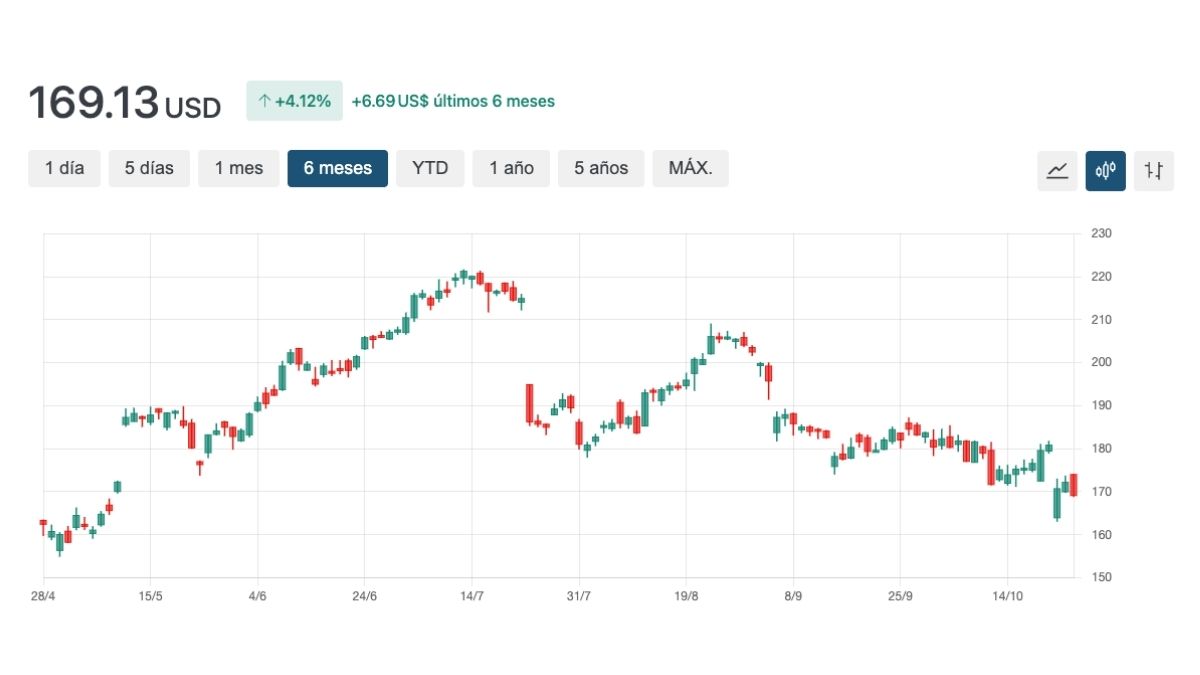Switch to line chart view icon
1200x675 pixels.
[1057, 171]
